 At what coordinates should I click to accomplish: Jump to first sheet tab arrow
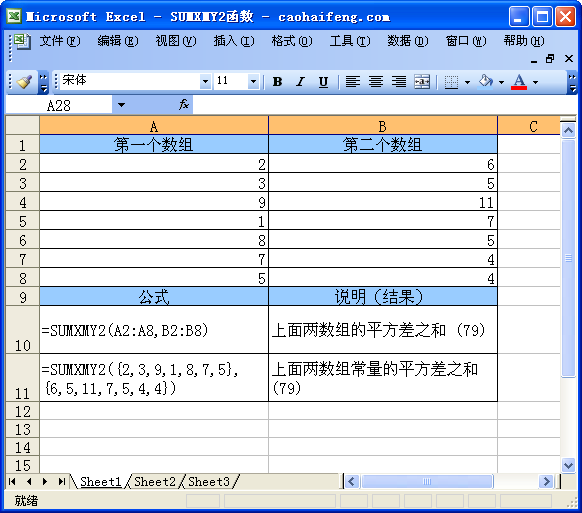(12, 481)
